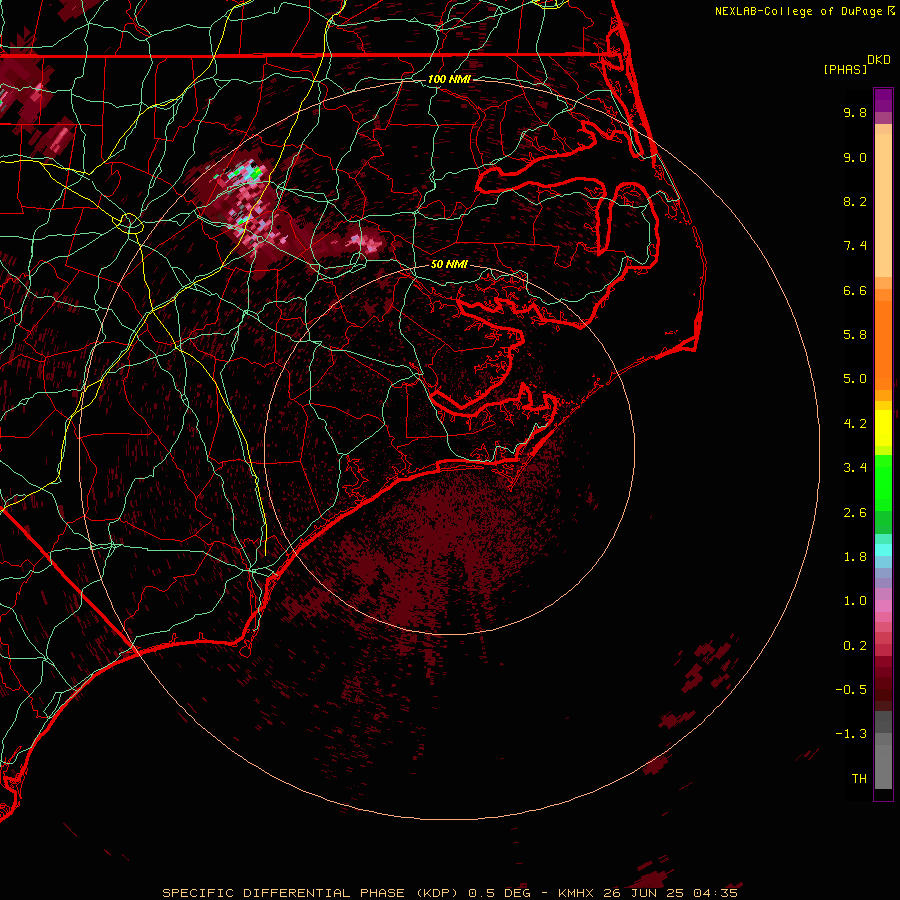Pick the cyan color bar segment
Viewport: 900px width, 900px height.
(x=883, y=550)
